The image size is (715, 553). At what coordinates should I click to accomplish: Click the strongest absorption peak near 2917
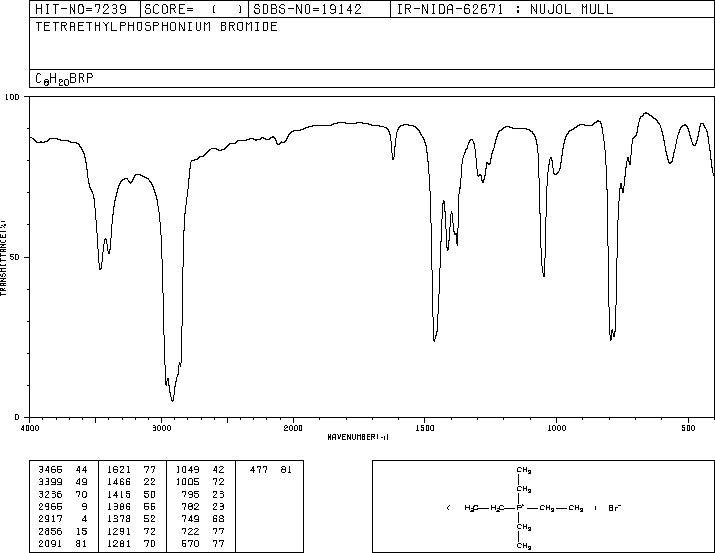[172, 401]
